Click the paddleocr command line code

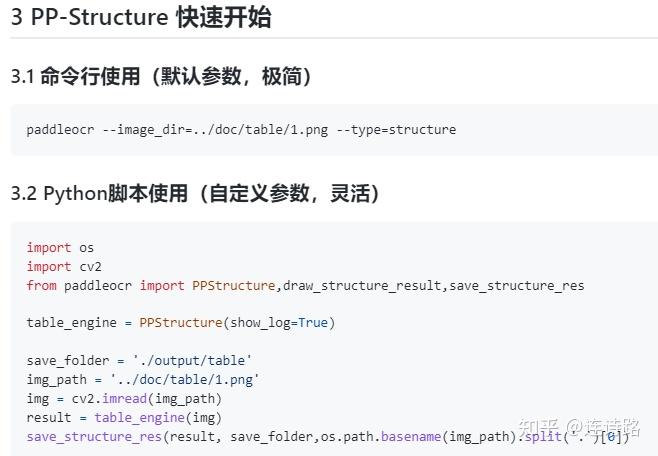click(241, 130)
